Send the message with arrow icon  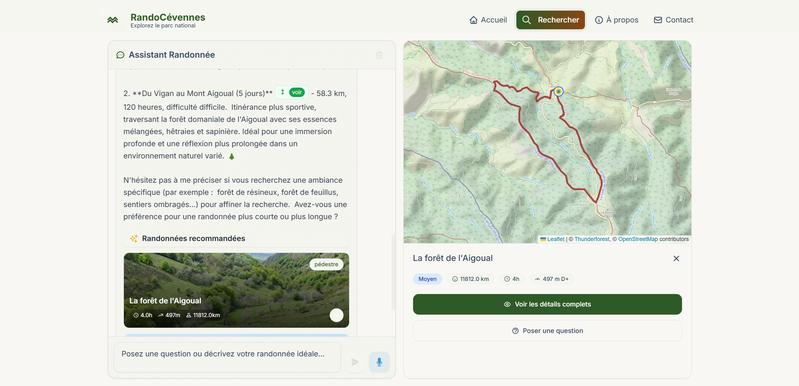click(355, 362)
